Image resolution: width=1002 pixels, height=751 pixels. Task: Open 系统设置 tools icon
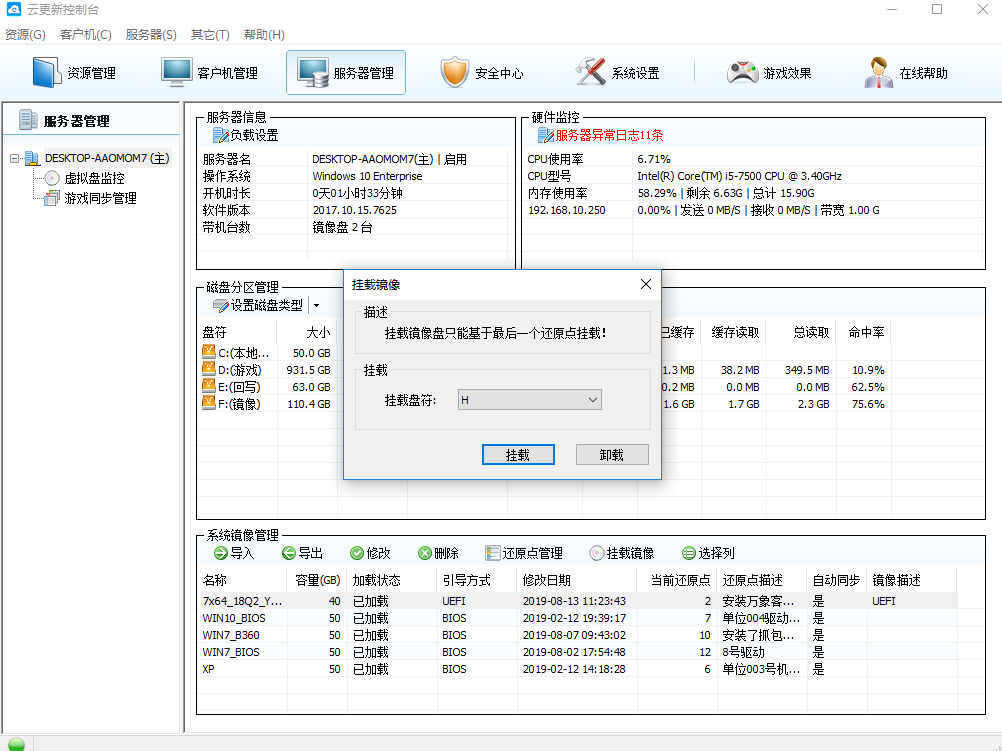pyautogui.click(x=590, y=72)
